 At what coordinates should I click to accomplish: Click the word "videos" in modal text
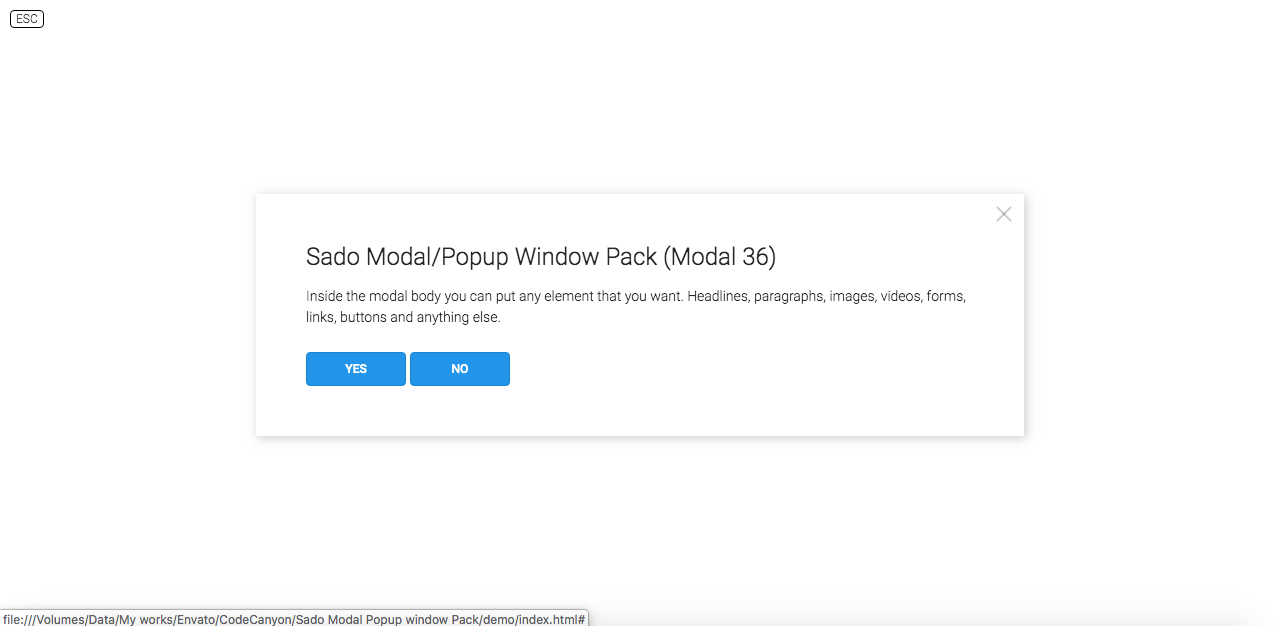click(x=901, y=297)
